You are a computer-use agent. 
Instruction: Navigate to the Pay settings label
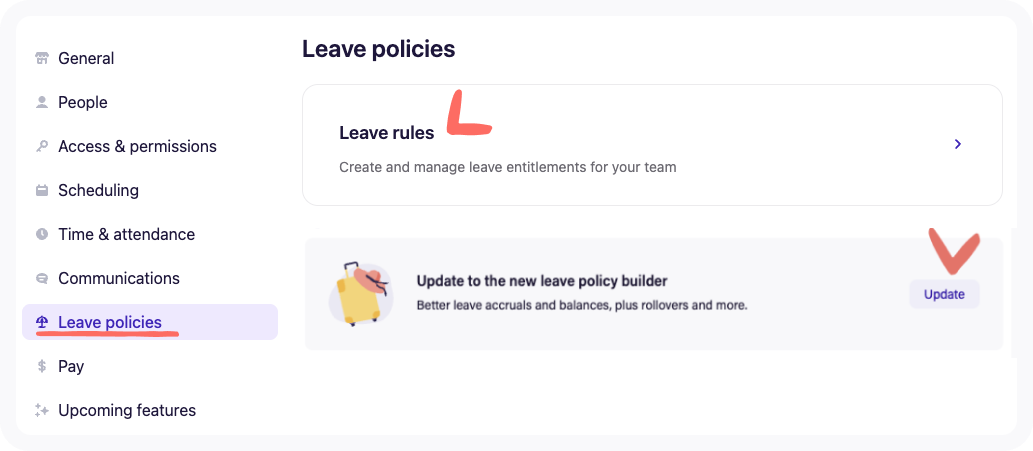[x=71, y=366]
